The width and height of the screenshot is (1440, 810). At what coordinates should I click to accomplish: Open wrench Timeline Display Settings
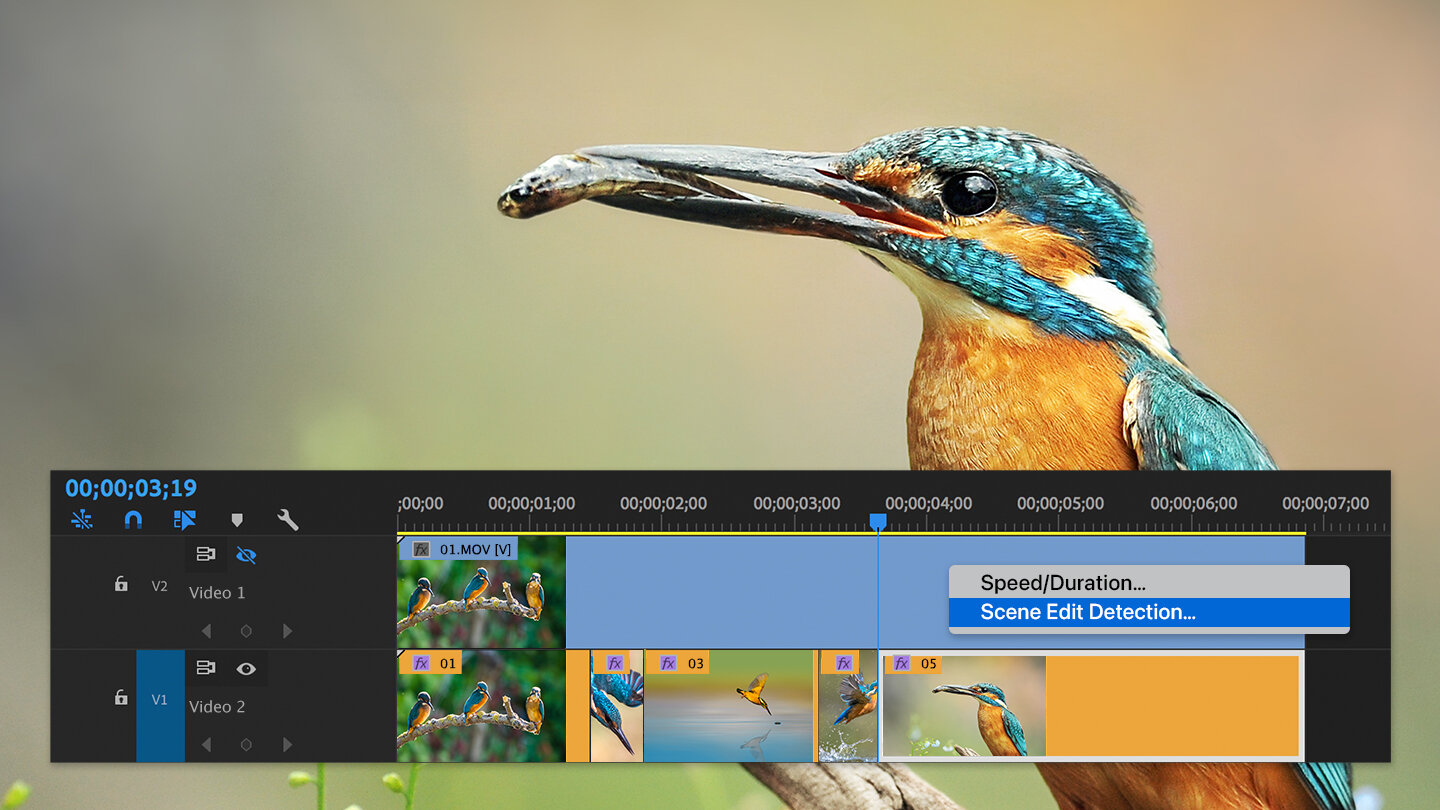[288, 520]
